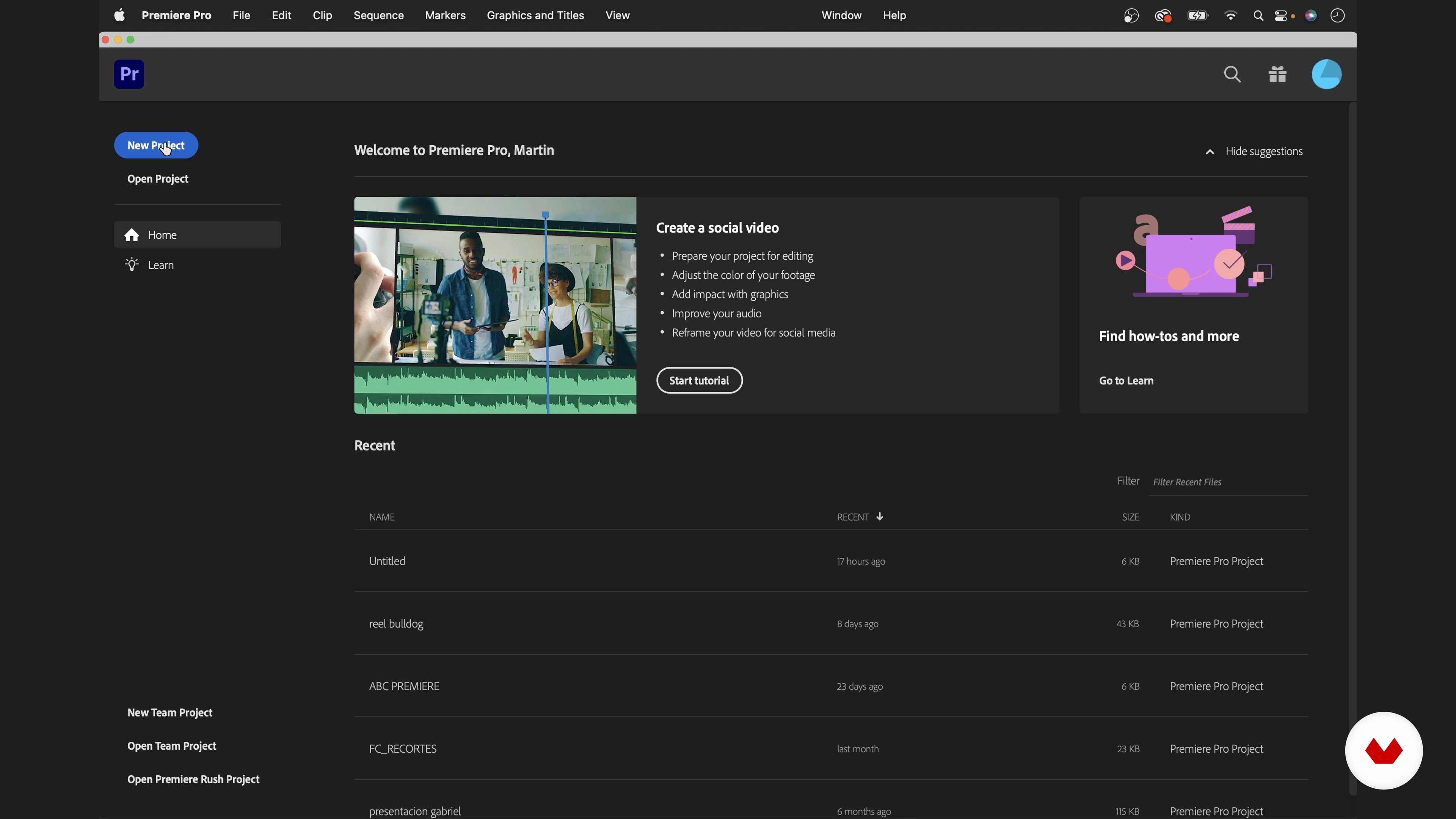The height and width of the screenshot is (819, 1456).
Task: Click the New Project button
Action: 156,145
